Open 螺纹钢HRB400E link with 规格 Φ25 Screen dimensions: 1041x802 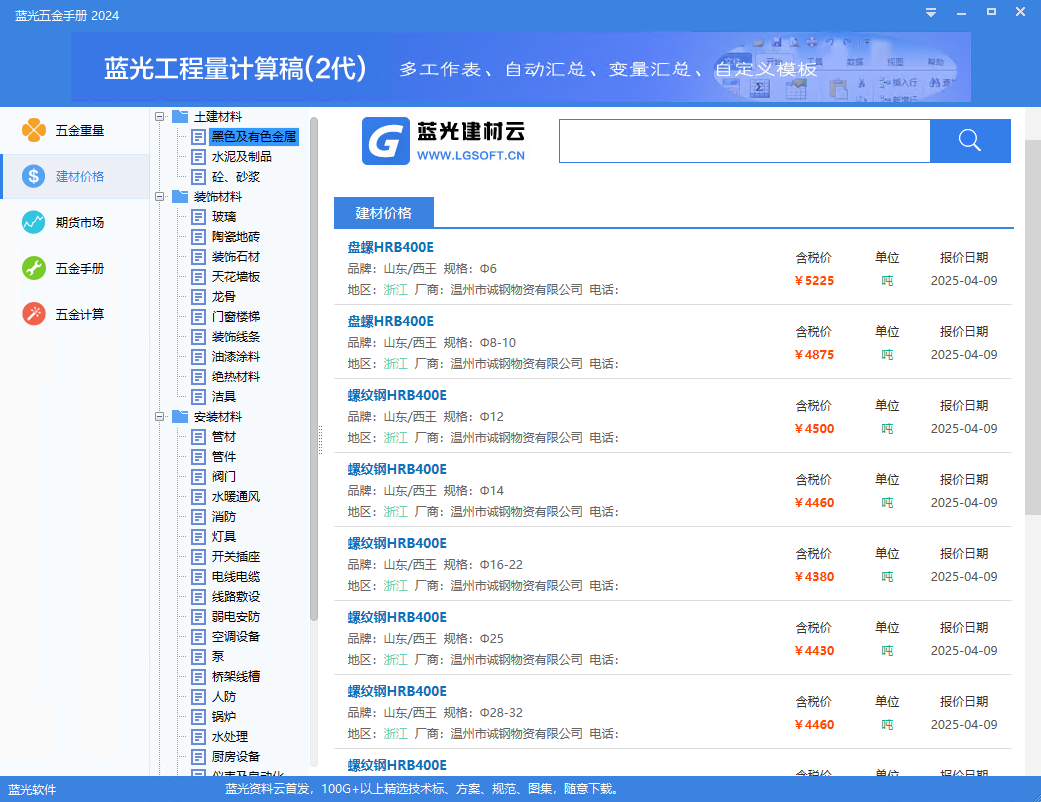coord(397,617)
